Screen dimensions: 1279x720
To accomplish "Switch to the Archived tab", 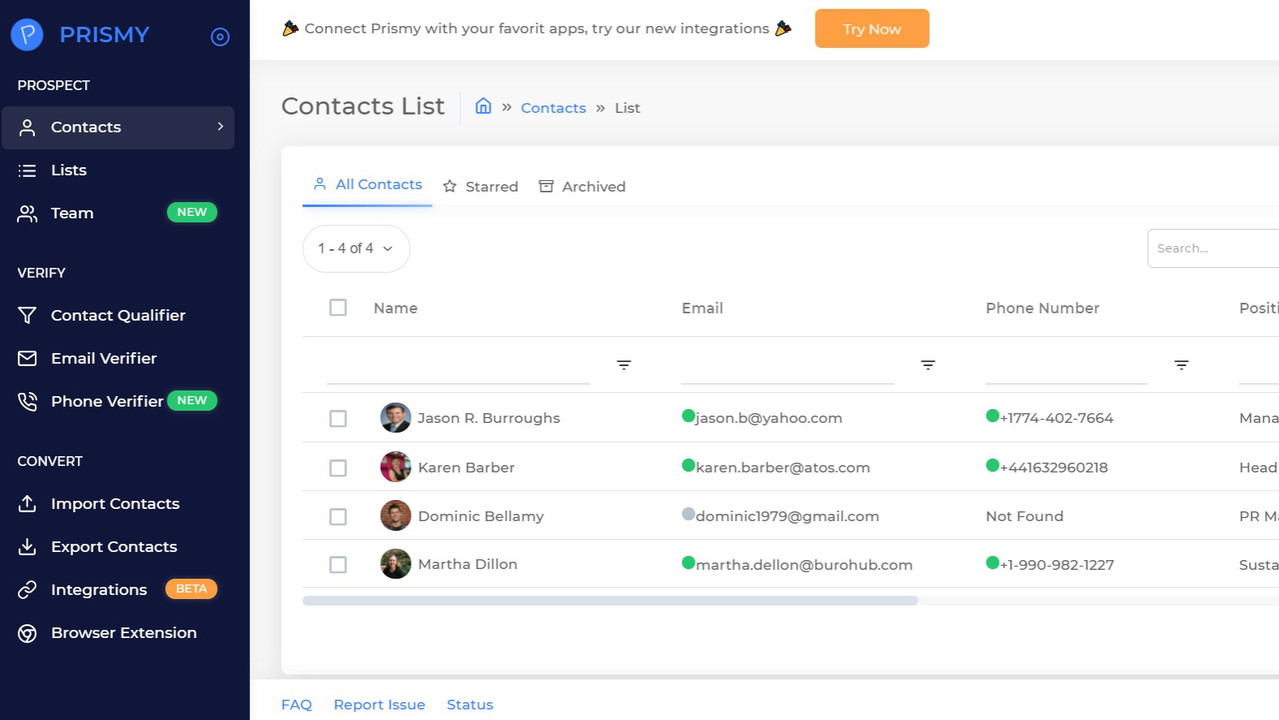I will 582,187.
